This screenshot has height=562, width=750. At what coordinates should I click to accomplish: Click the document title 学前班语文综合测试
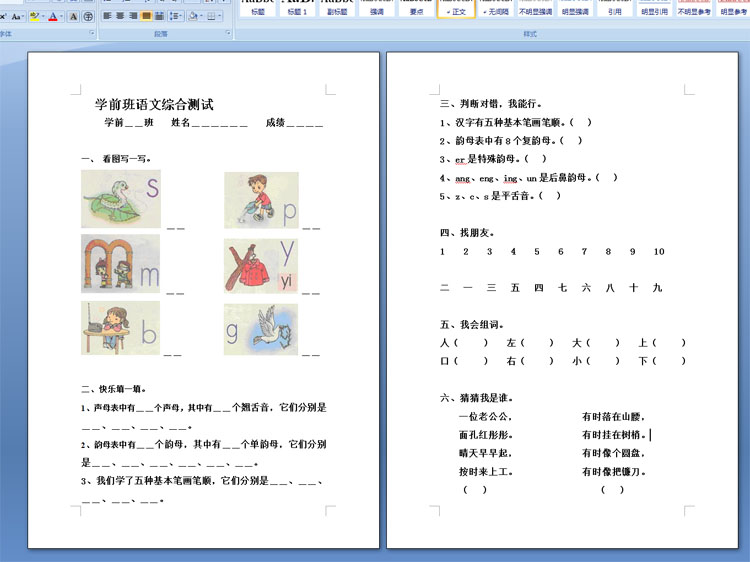tap(154, 104)
